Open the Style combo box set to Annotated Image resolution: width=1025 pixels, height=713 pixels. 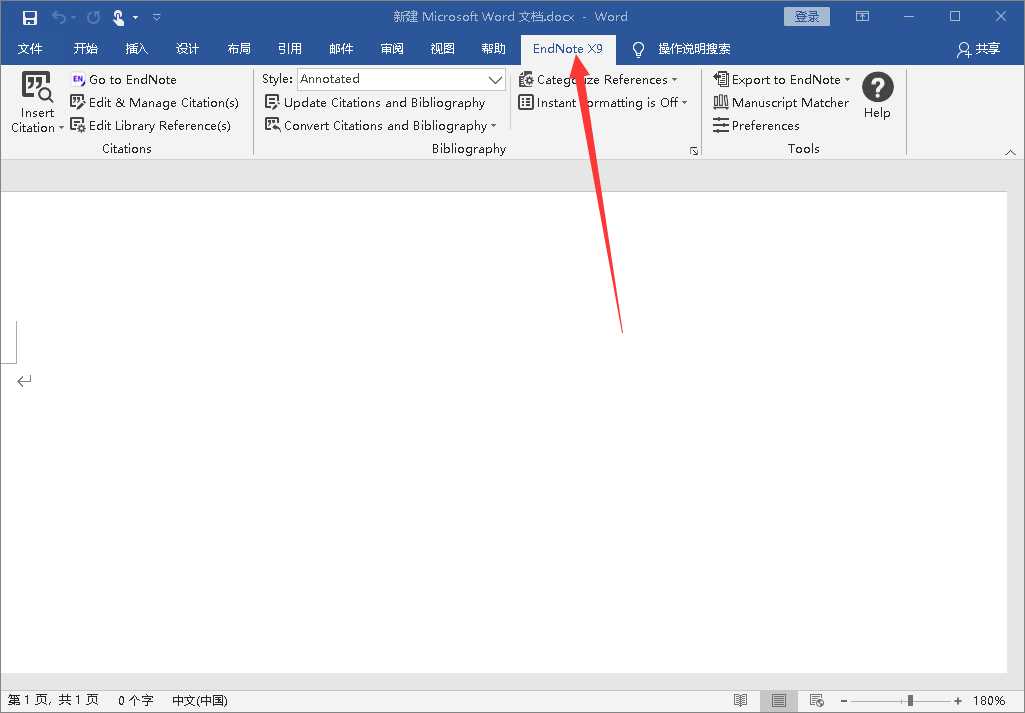pos(401,79)
